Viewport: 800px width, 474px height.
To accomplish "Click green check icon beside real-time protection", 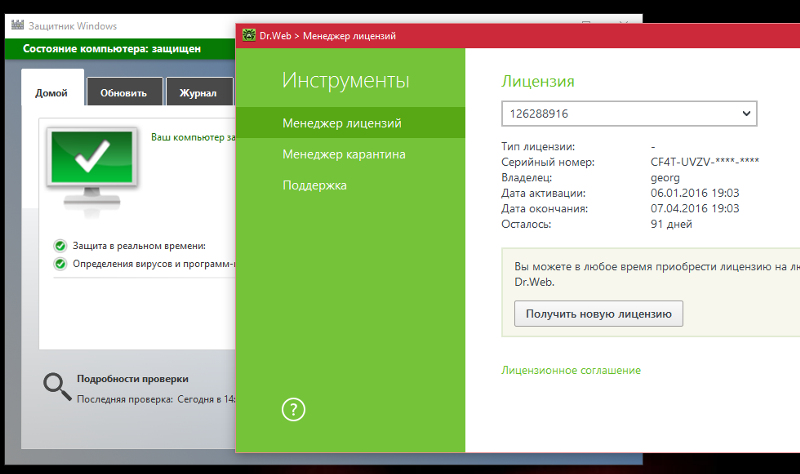I will point(60,246).
